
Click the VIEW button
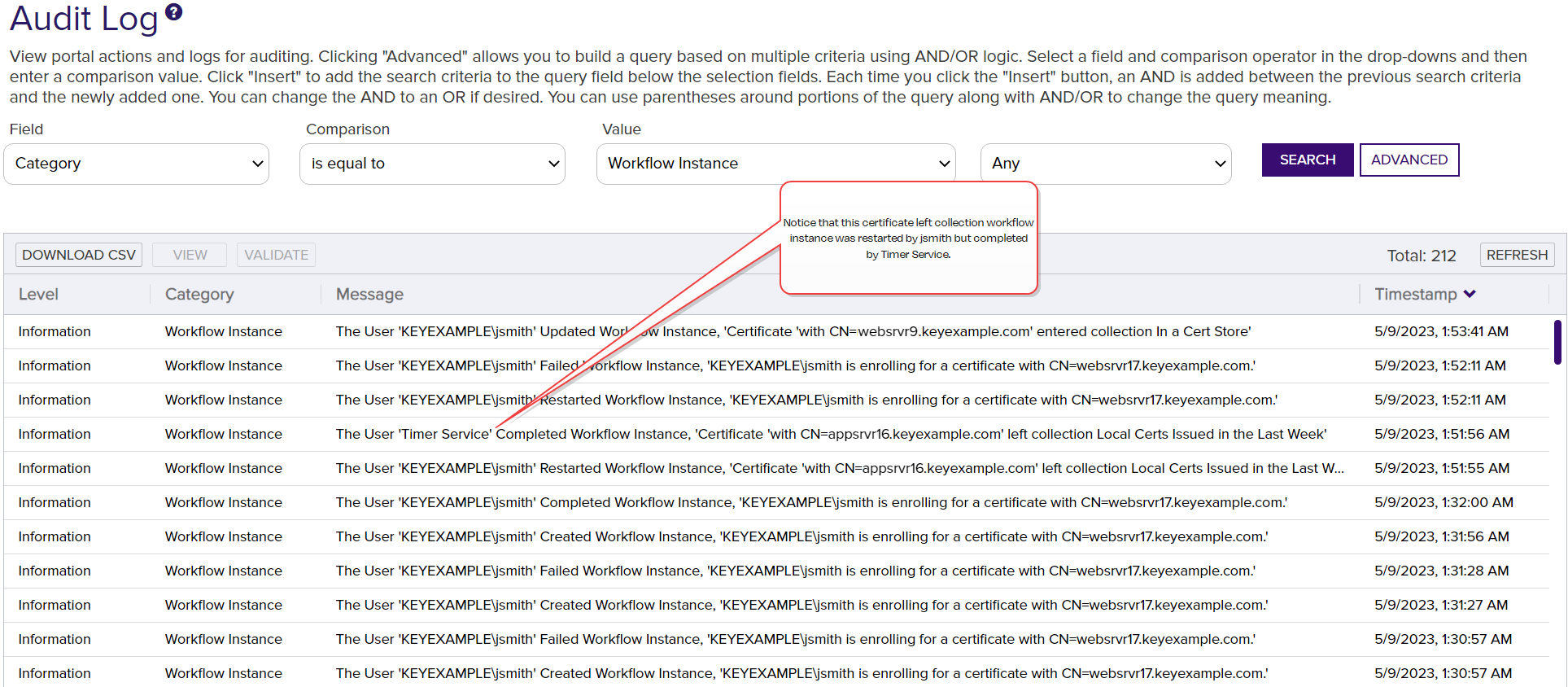(190, 255)
